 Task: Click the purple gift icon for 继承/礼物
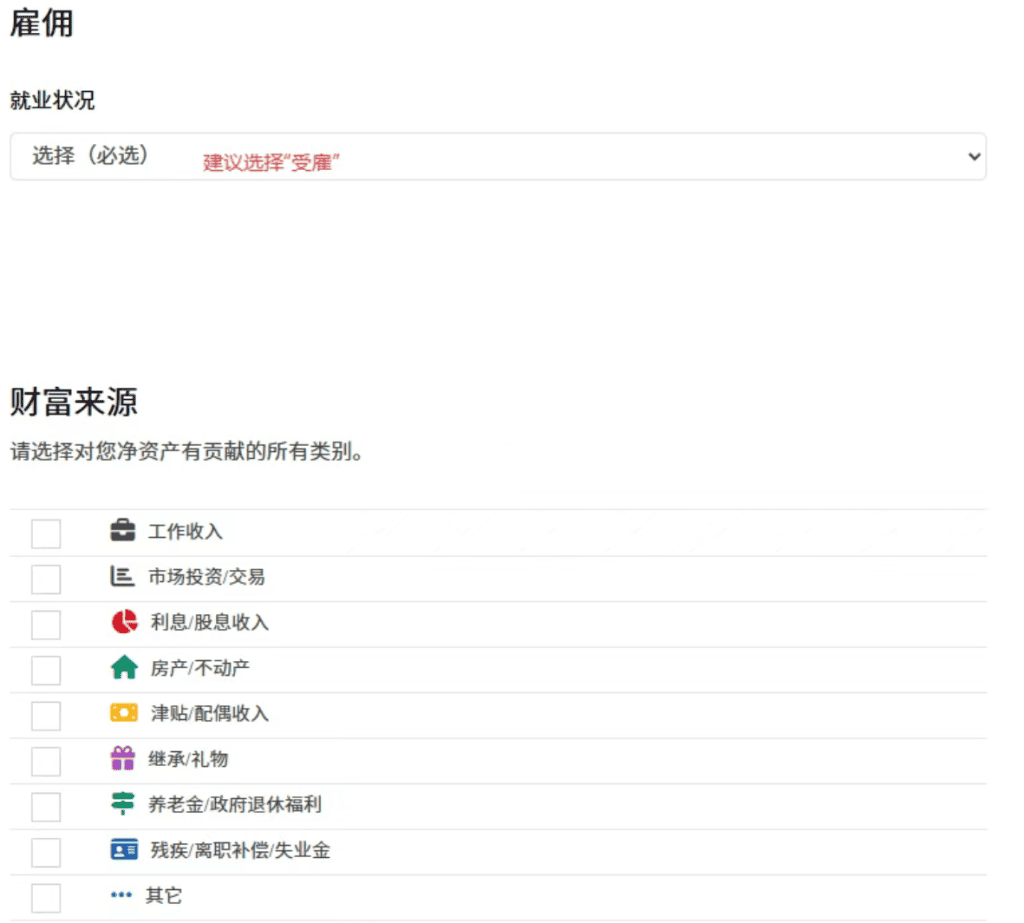(x=123, y=758)
